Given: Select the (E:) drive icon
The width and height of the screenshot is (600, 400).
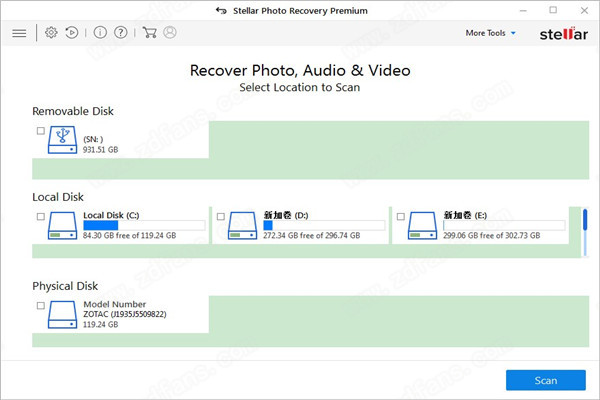Looking at the screenshot, I should (x=422, y=226).
